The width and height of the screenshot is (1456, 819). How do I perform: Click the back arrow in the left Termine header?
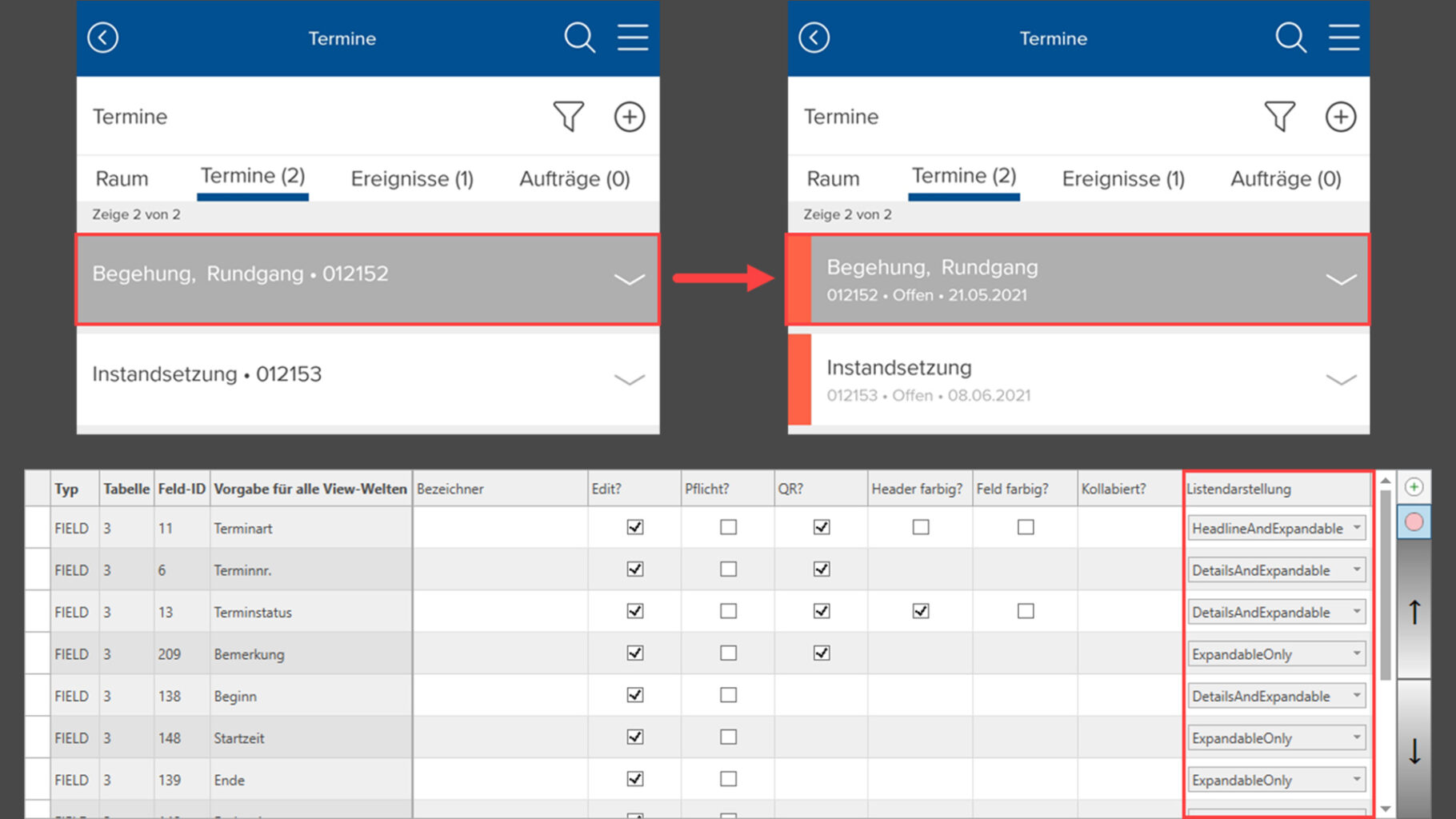tap(103, 38)
